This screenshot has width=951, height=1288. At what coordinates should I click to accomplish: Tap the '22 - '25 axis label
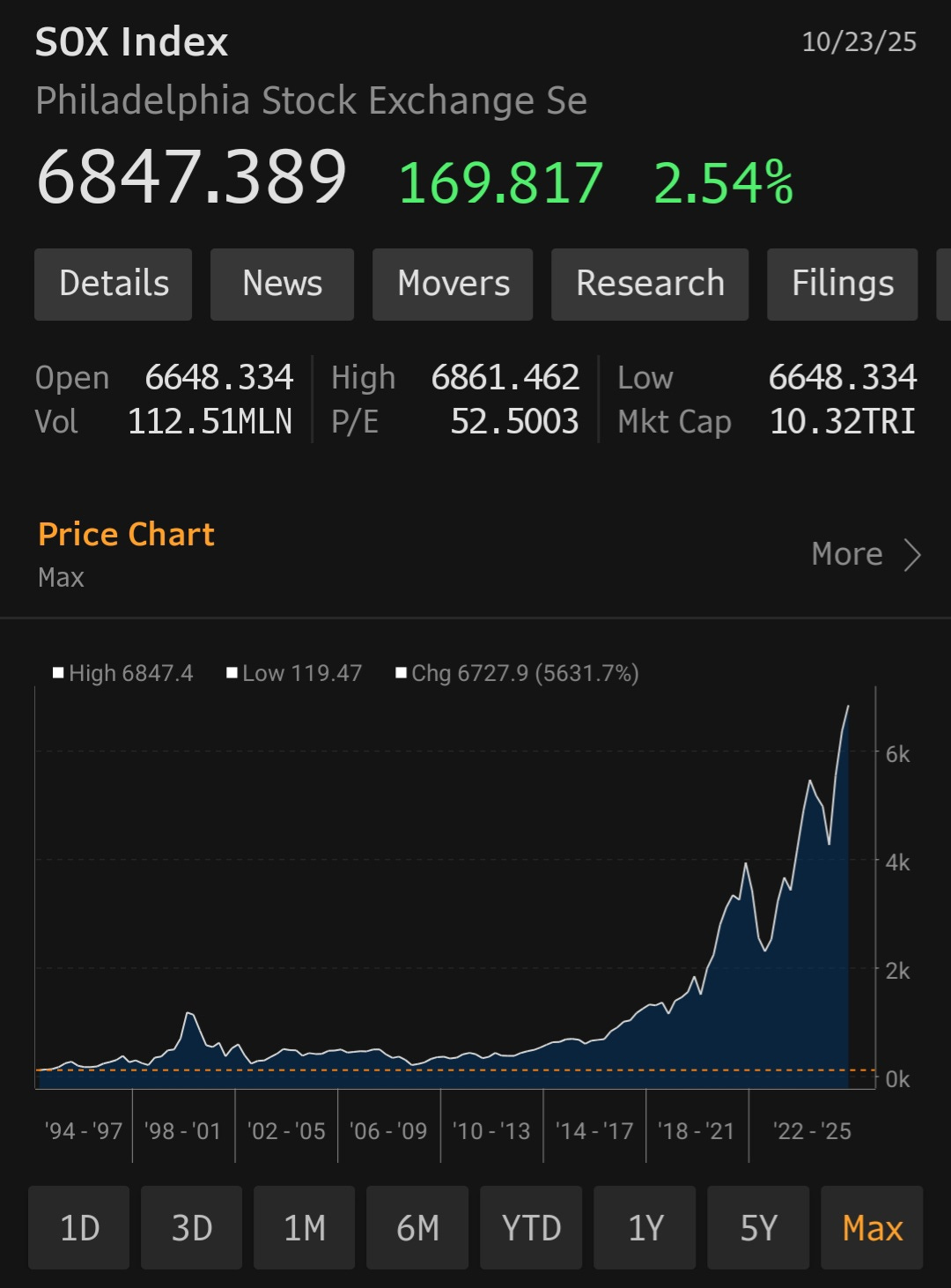coord(812,1130)
